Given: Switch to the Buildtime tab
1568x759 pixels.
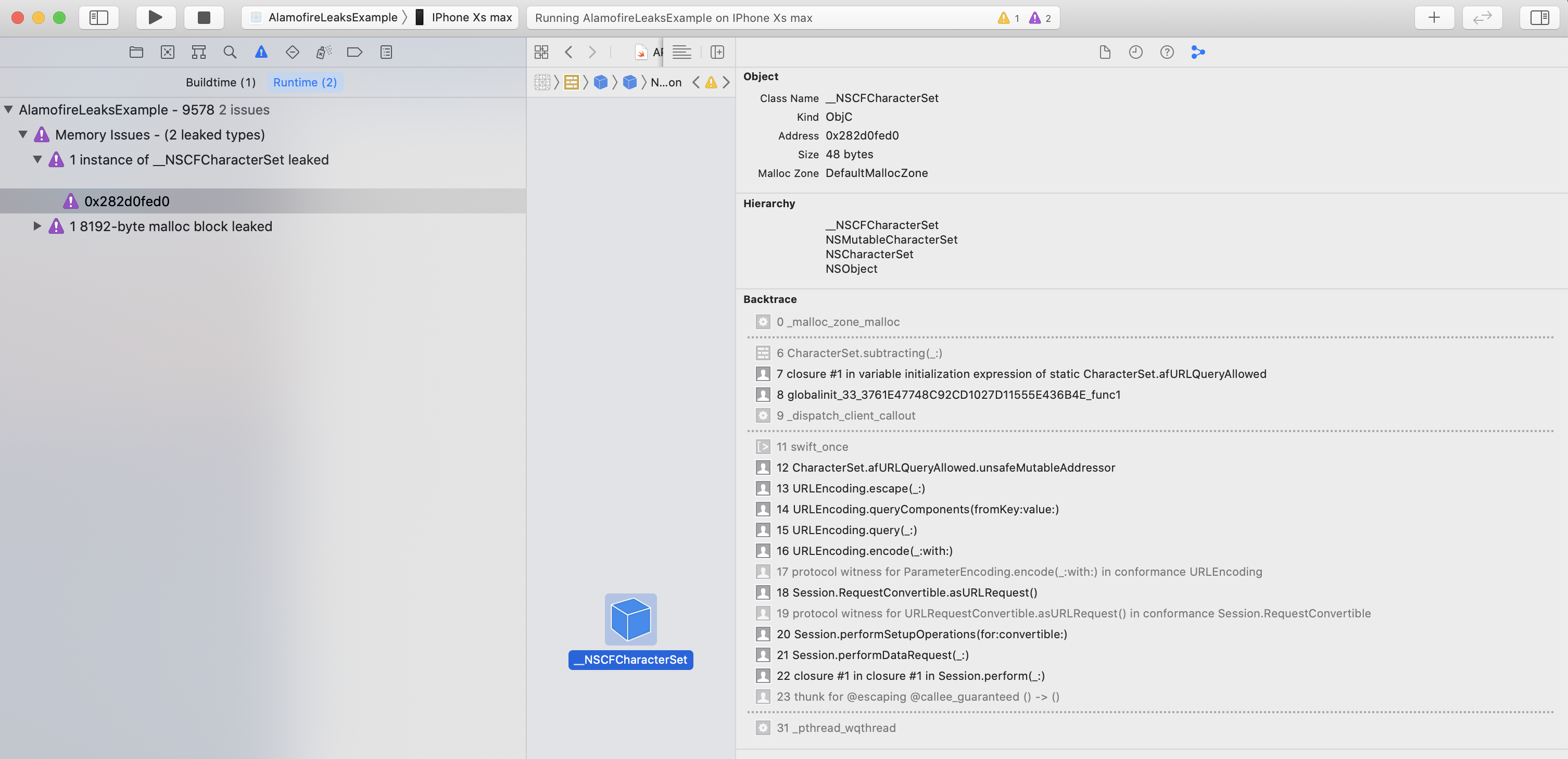Looking at the screenshot, I should [220, 82].
